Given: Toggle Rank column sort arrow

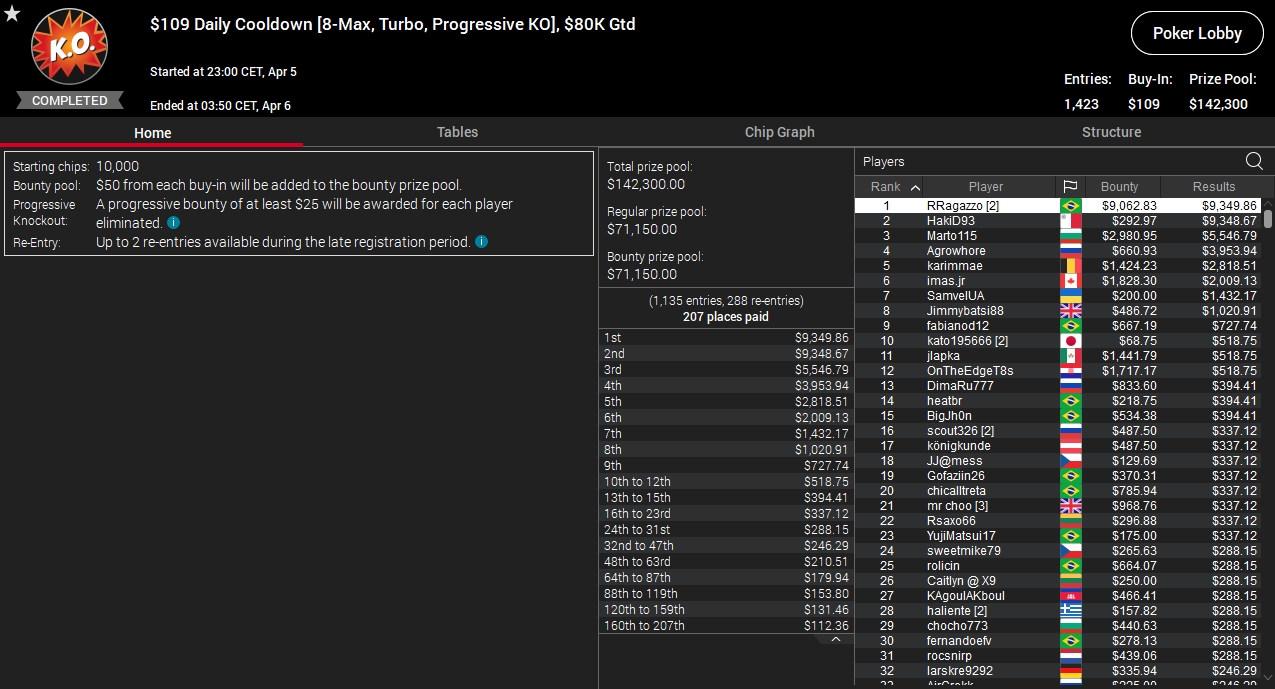Looking at the screenshot, I should click(915, 187).
